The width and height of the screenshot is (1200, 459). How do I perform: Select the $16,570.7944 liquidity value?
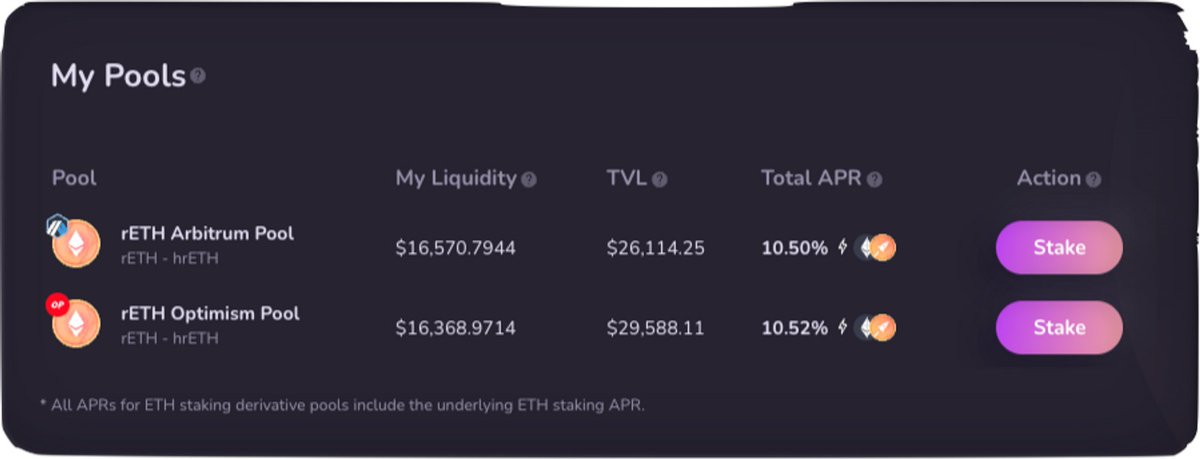[456, 248]
